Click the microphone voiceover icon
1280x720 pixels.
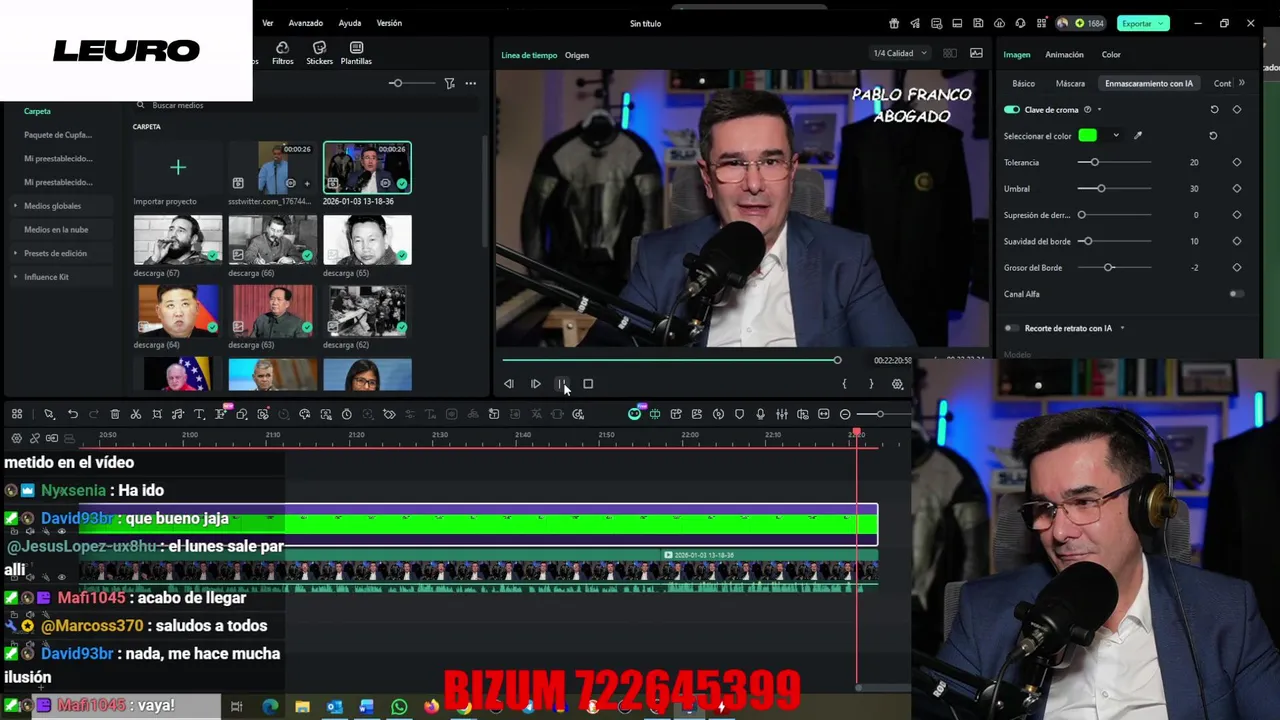[x=760, y=414]
